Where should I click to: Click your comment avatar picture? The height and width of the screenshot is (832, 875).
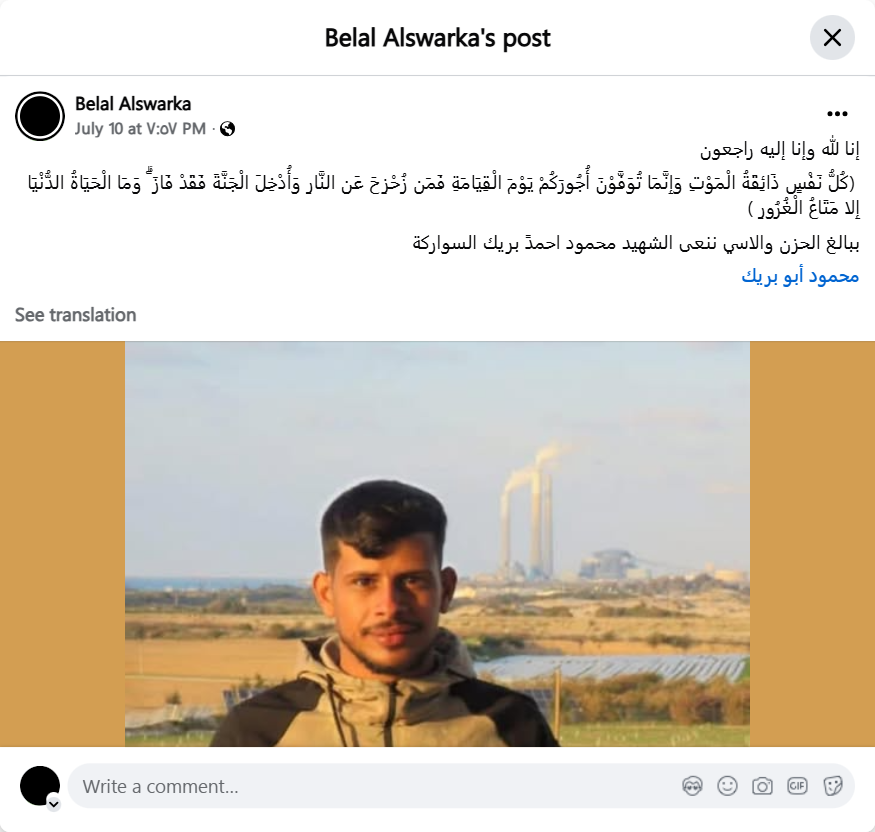pyautogui.click(x=40, y=786)
